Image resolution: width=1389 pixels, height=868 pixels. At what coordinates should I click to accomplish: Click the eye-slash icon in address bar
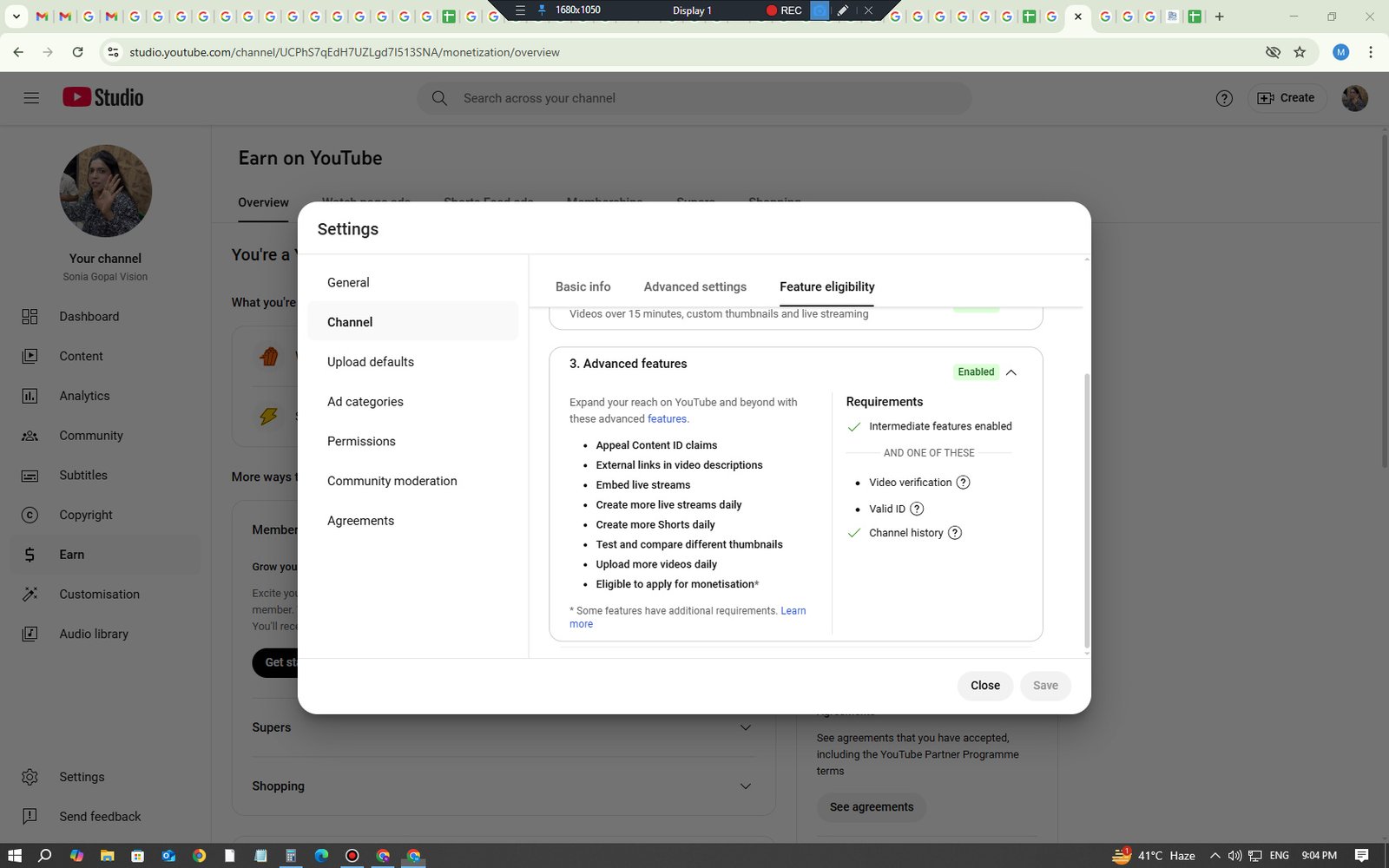coord(1273,52)
